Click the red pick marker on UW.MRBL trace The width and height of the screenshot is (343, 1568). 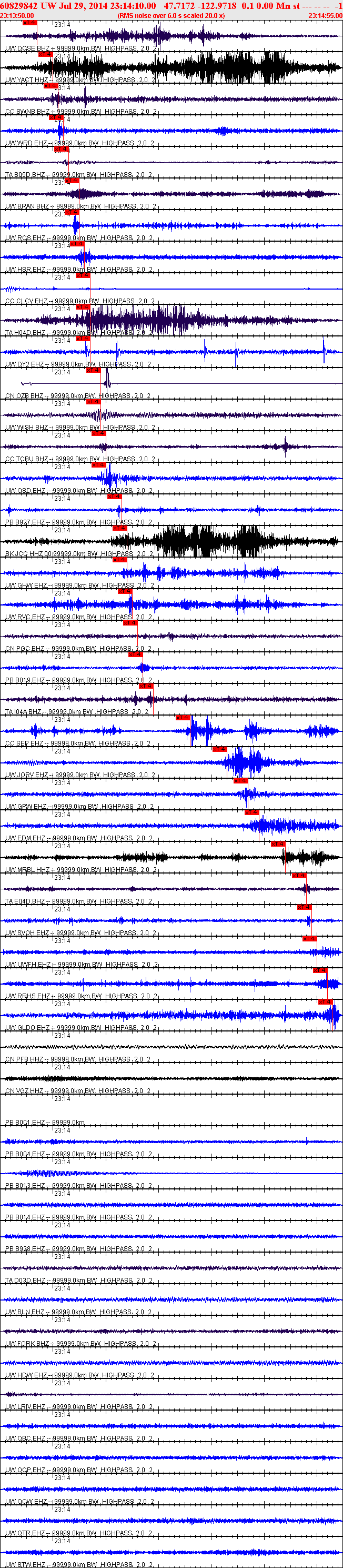tap(278, 845)
